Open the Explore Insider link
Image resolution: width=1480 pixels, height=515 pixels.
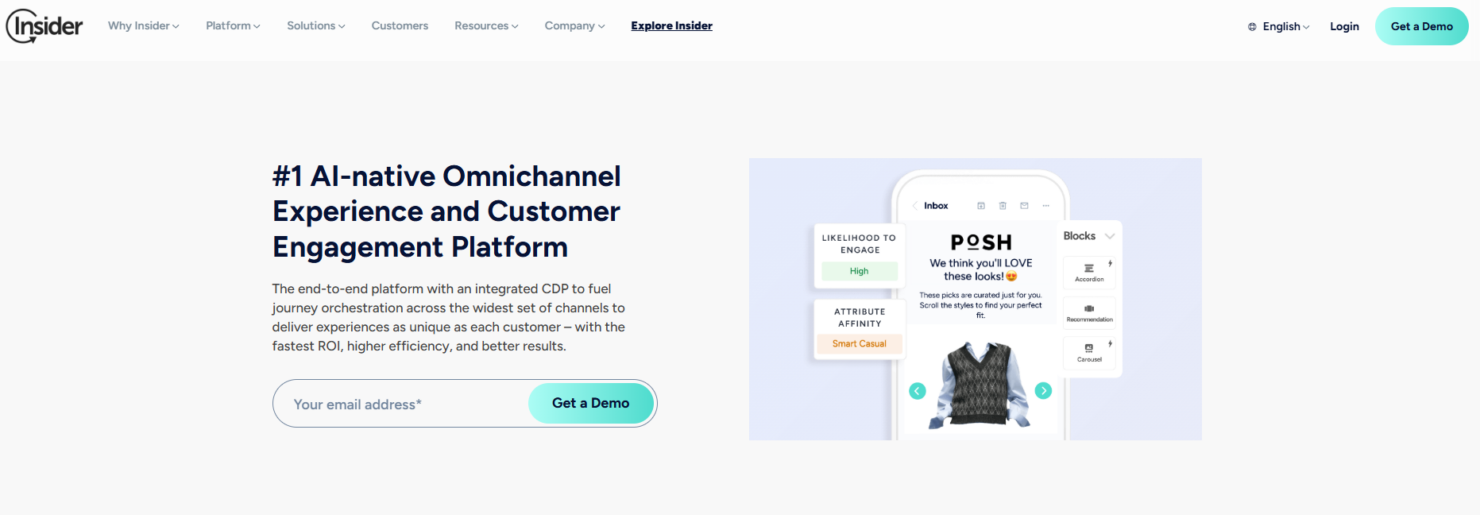pyautogui.click(x=672, y=26)
